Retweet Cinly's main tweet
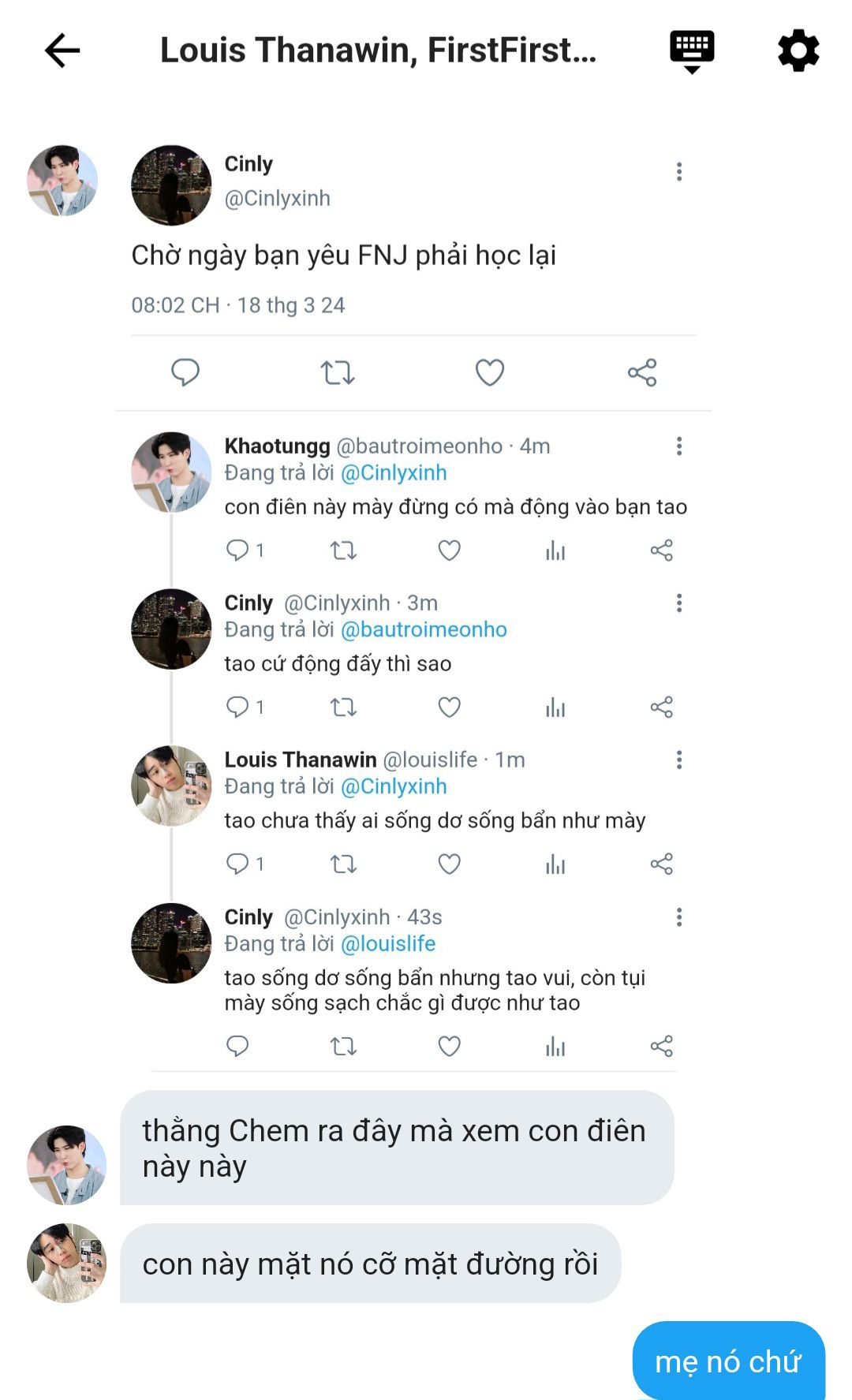Image resolution: width=852 pixels, height=1400 pixels. [x=338, y=372]
